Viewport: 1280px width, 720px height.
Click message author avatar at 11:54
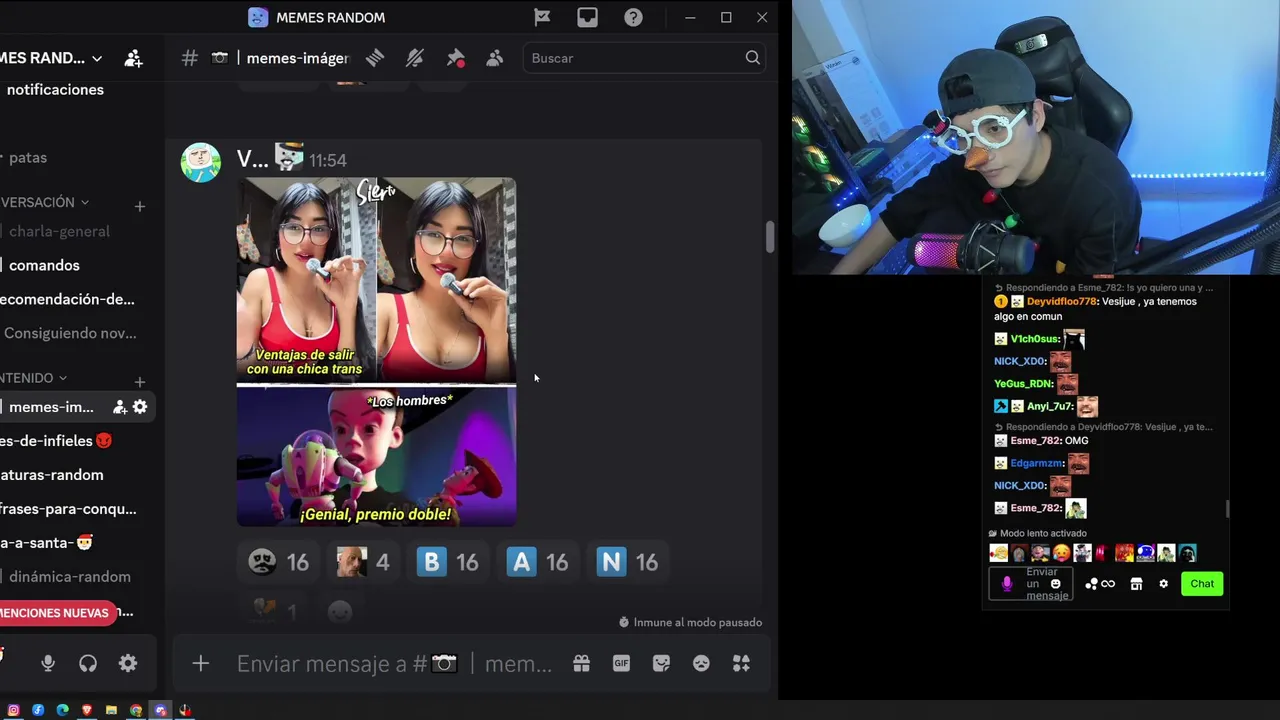pyautogui.click(x=200, y=161)
